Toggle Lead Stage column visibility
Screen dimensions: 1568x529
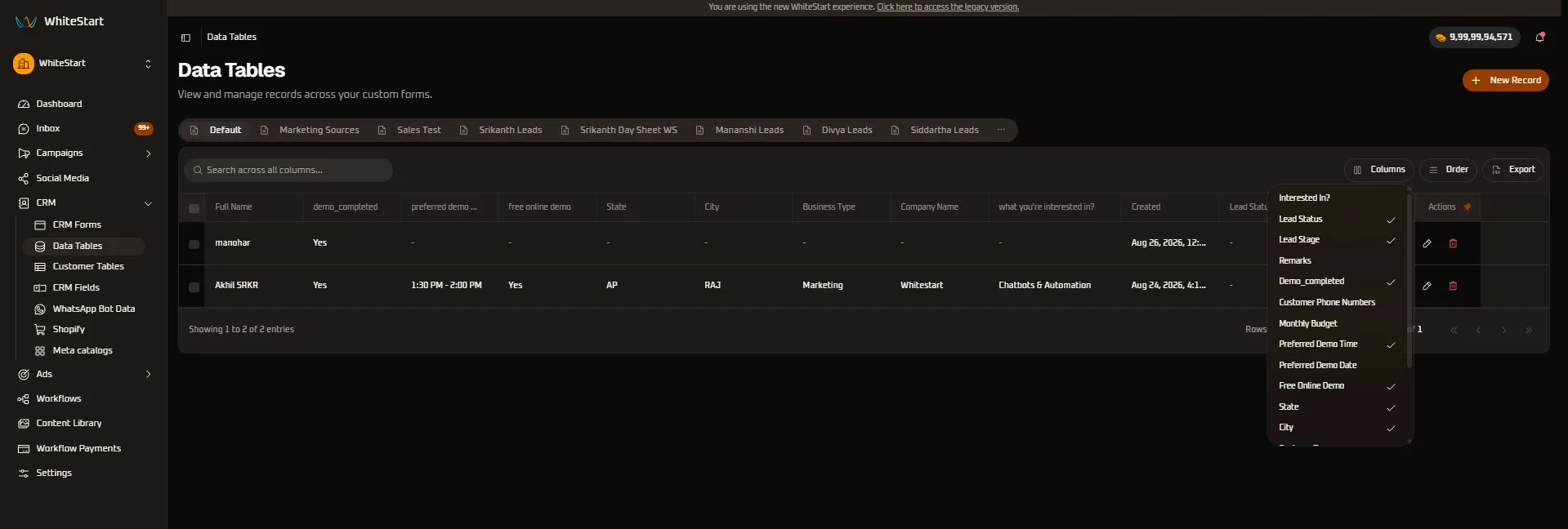click(x=1338, y=239)
